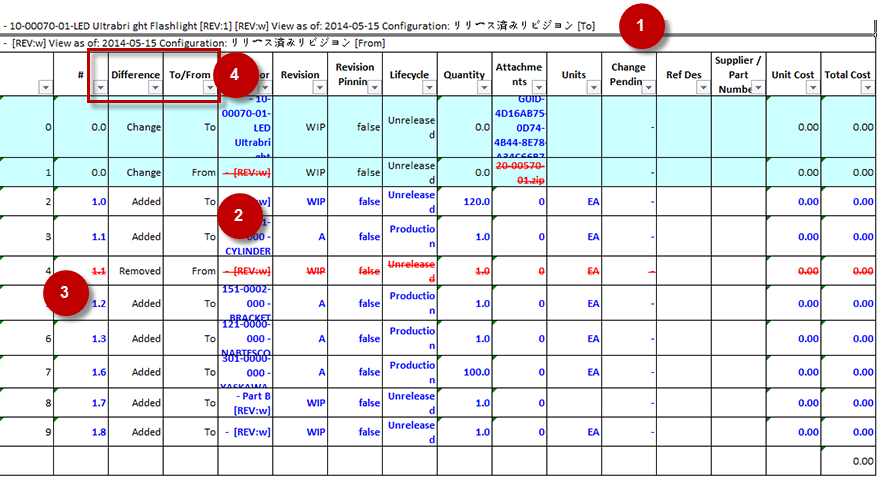Select the GUID-4D16AB75 attachment cell
The image size is (877, 480).
pyautogui.click(x=520, y=127)
